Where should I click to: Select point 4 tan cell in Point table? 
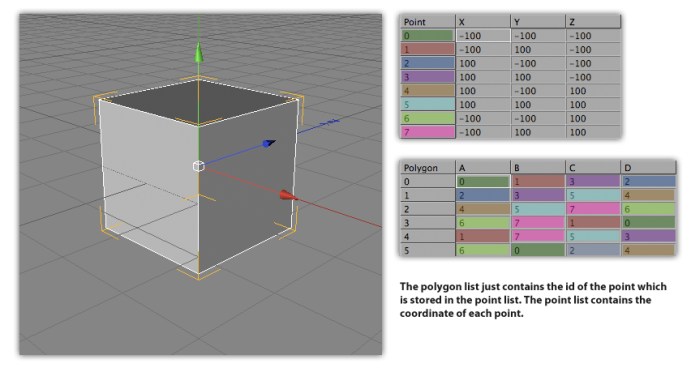click(x=428, y=91)
